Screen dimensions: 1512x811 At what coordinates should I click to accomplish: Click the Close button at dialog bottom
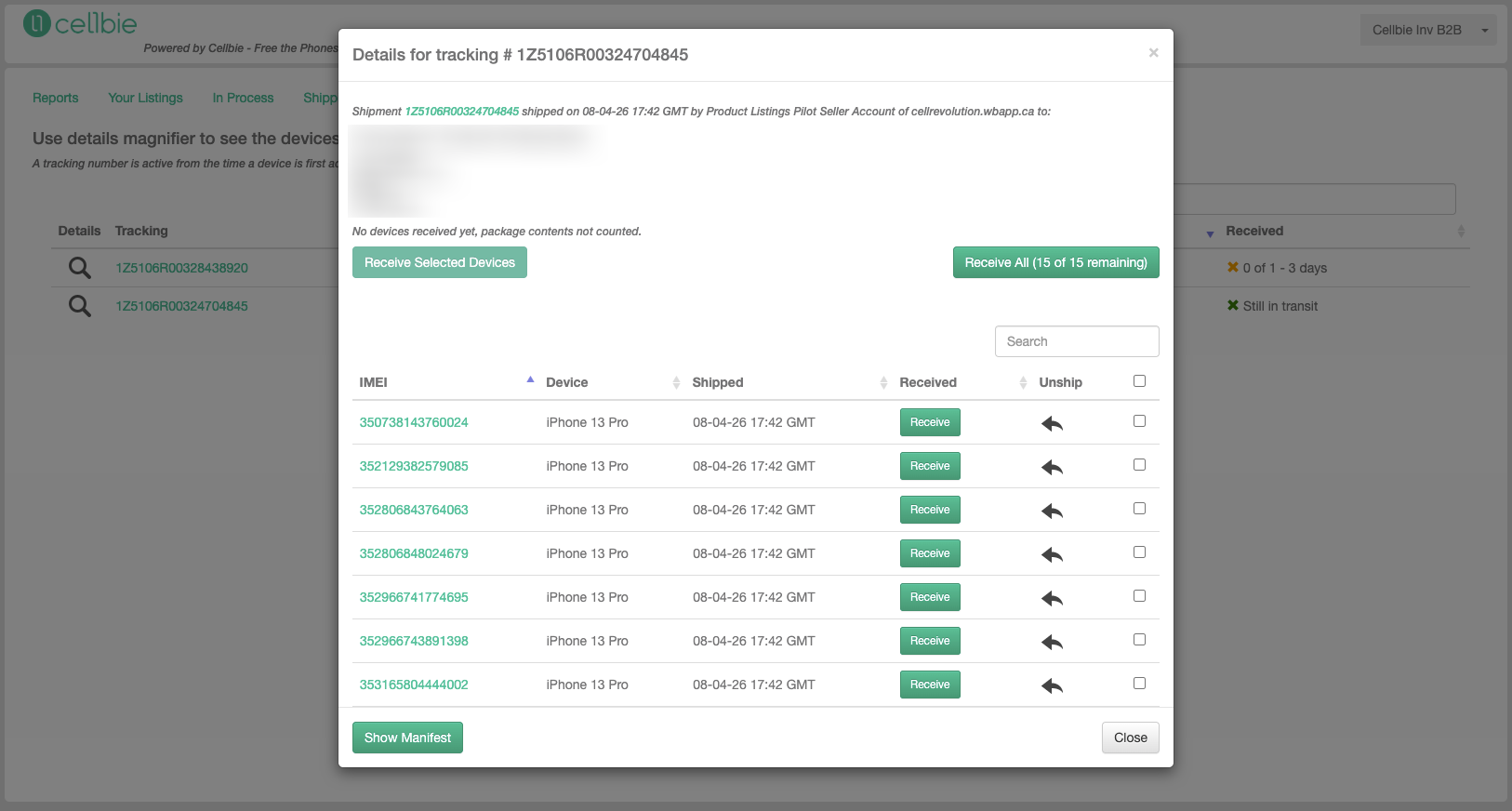click(x=1131, y=738)
